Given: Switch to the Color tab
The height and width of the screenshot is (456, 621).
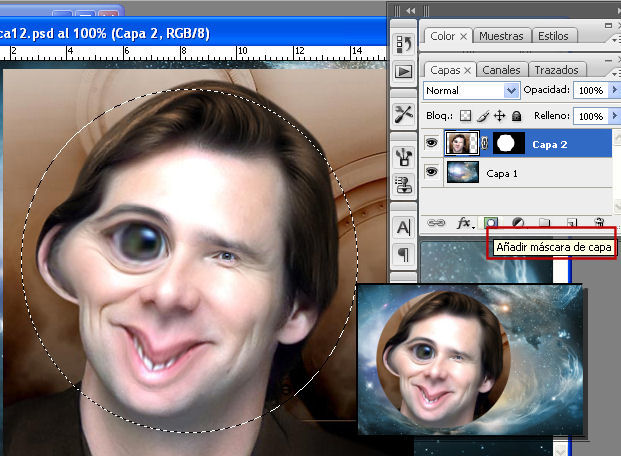Looking at the screenshot, I should (442, 36).
